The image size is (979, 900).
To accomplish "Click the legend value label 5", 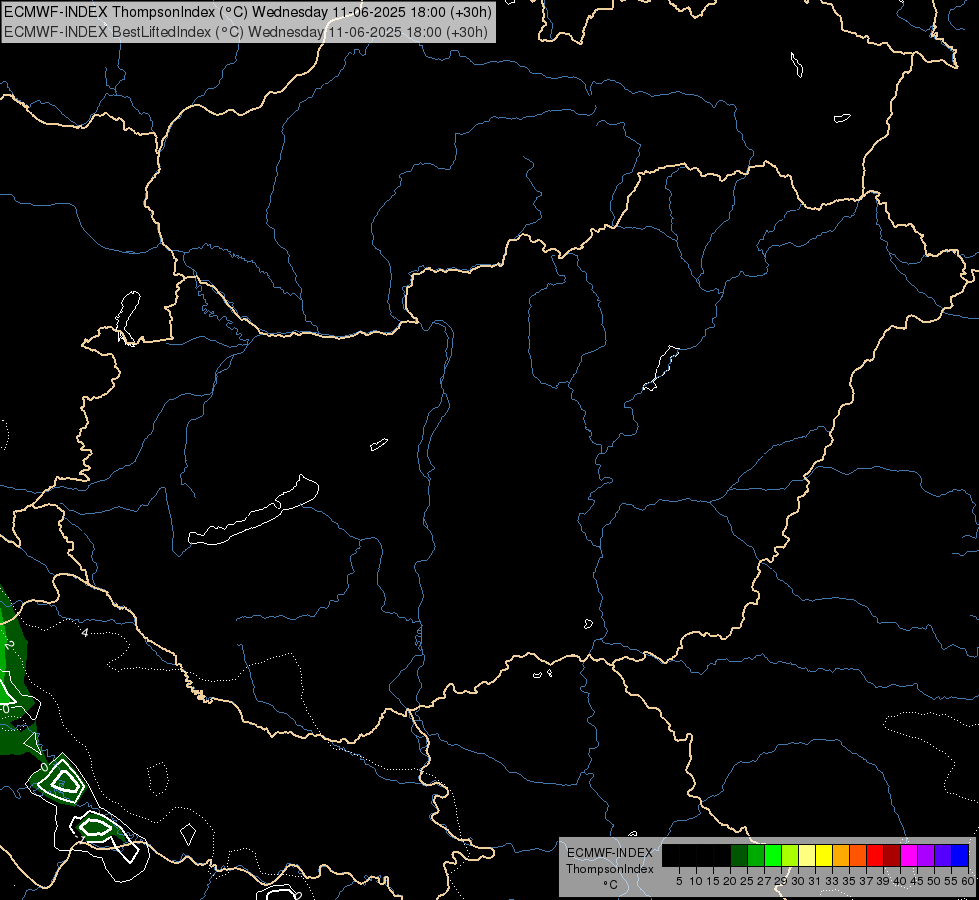I will 679,881.
